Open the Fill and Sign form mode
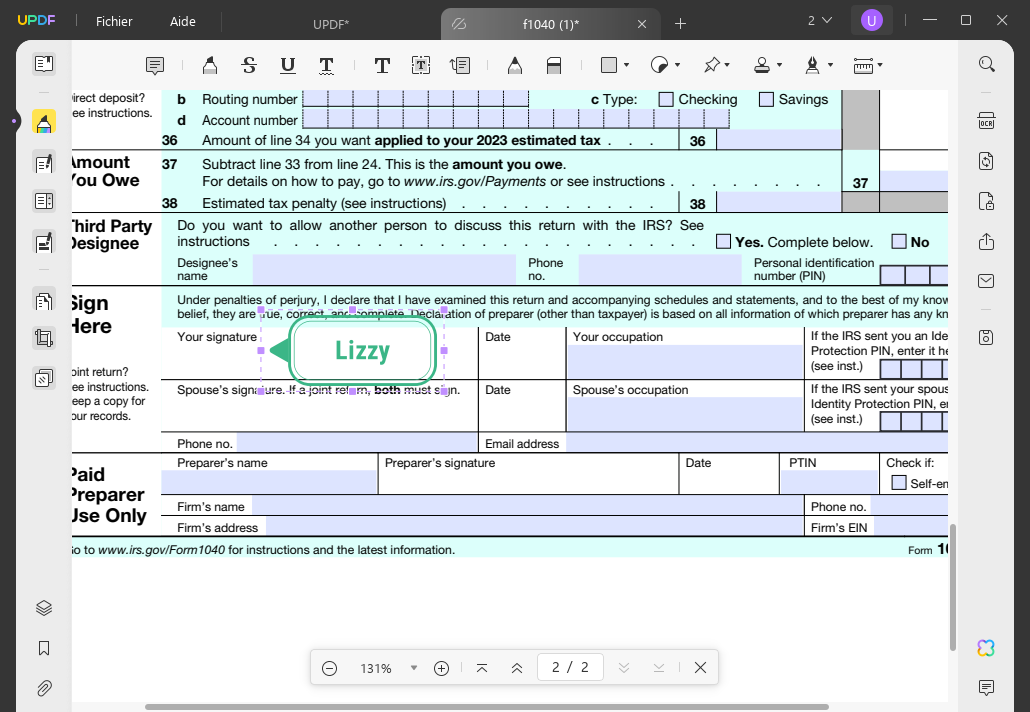Viewport: 1030px width, 712px height. pos(44,242)
